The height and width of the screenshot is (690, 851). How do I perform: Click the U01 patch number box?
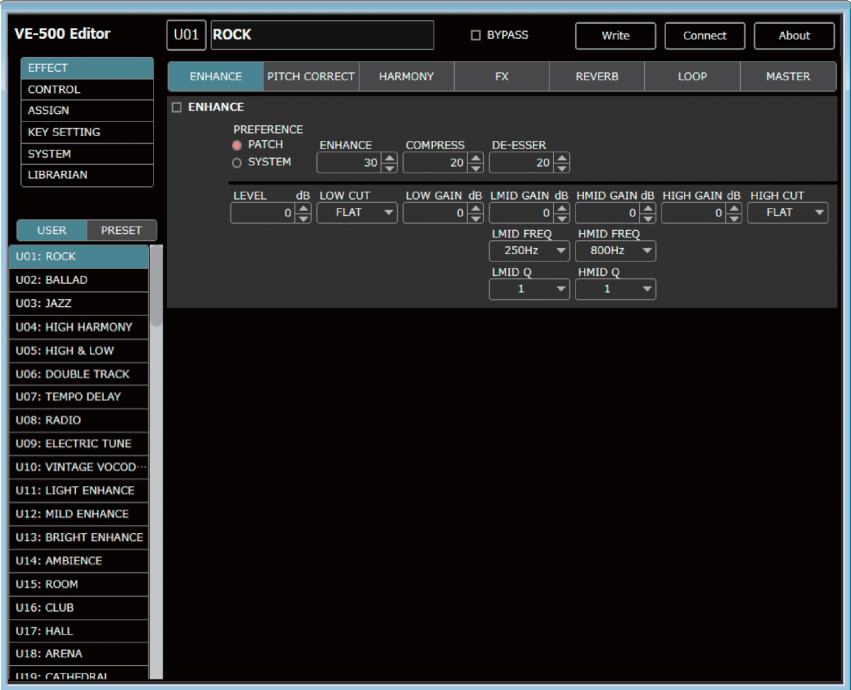click(186, 35)
